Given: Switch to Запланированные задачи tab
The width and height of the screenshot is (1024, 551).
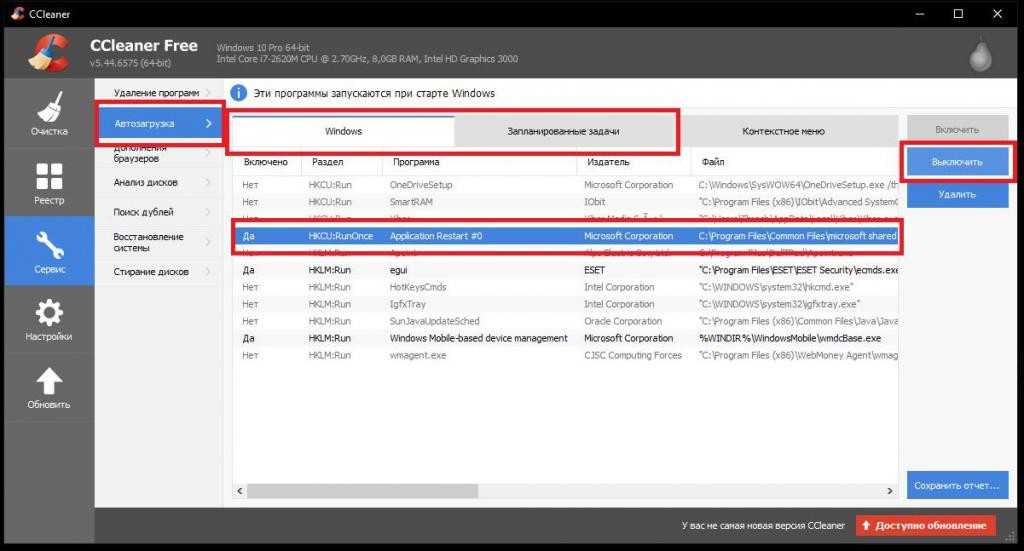Looking at the screenshot, I should point(563,132).
